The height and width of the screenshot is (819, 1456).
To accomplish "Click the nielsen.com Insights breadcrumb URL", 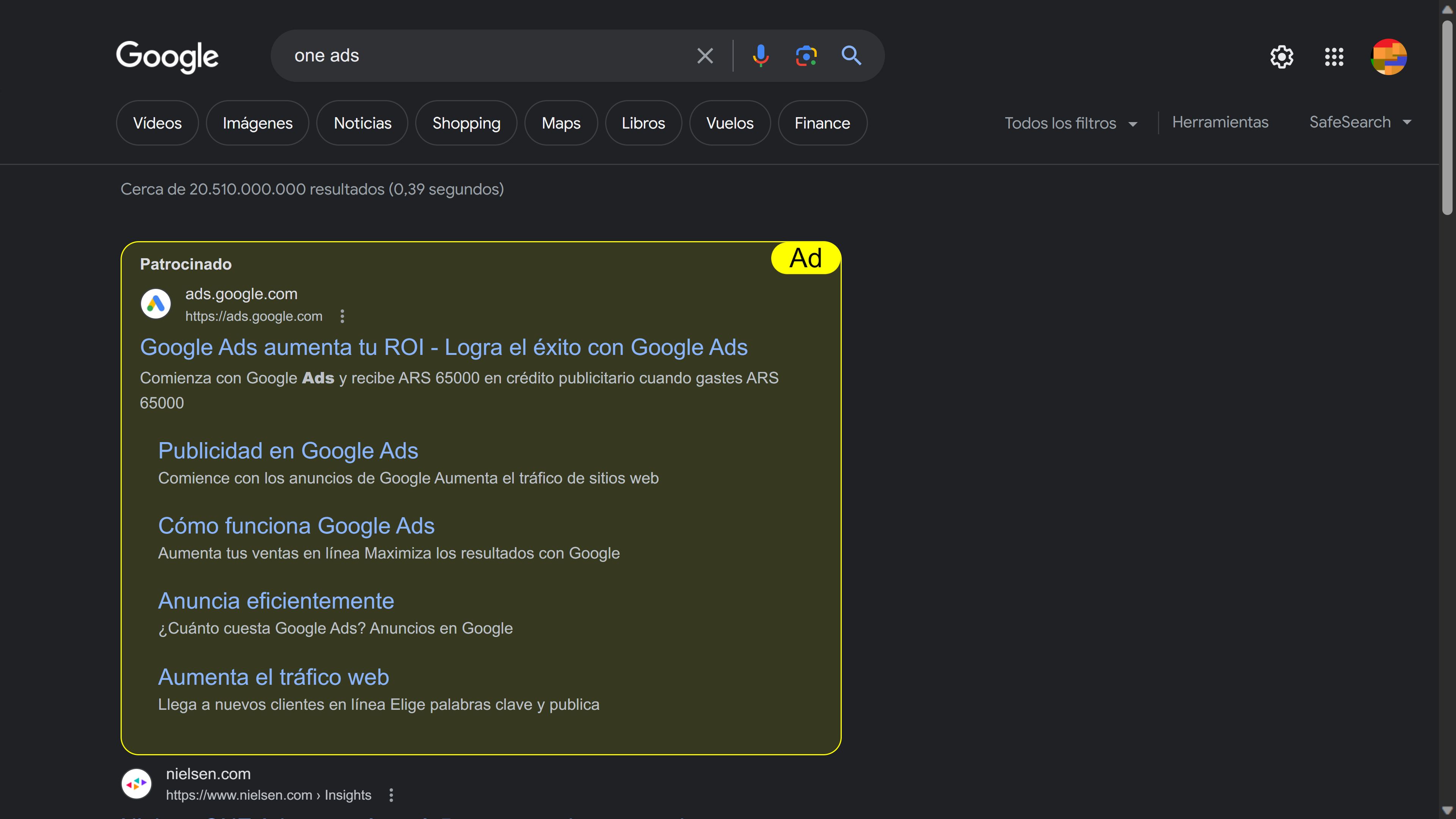I will pos(268,795).
